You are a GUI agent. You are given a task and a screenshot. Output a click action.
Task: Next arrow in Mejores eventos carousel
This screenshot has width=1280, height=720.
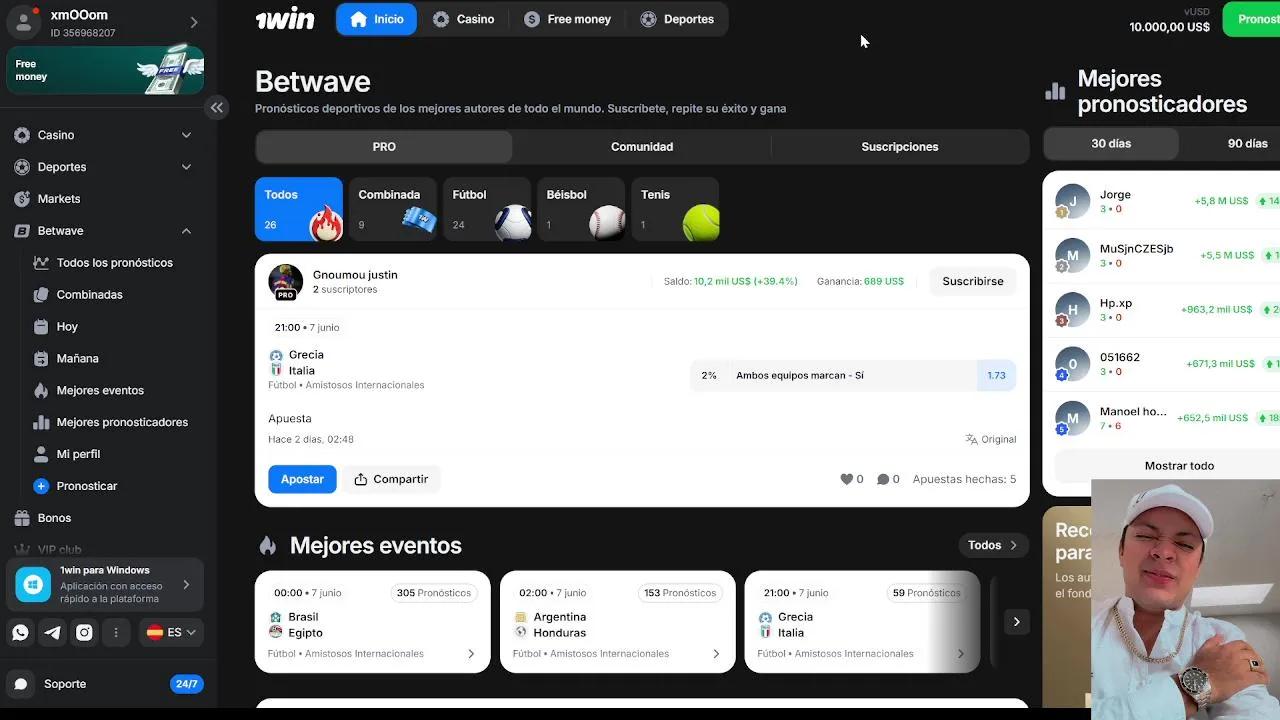point(1016,622)
